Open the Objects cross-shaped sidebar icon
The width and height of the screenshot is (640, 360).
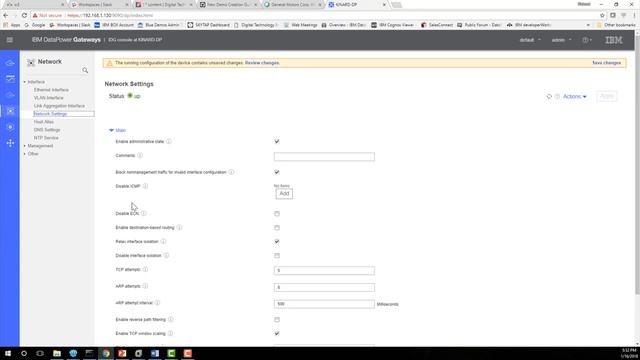(10, 143)
